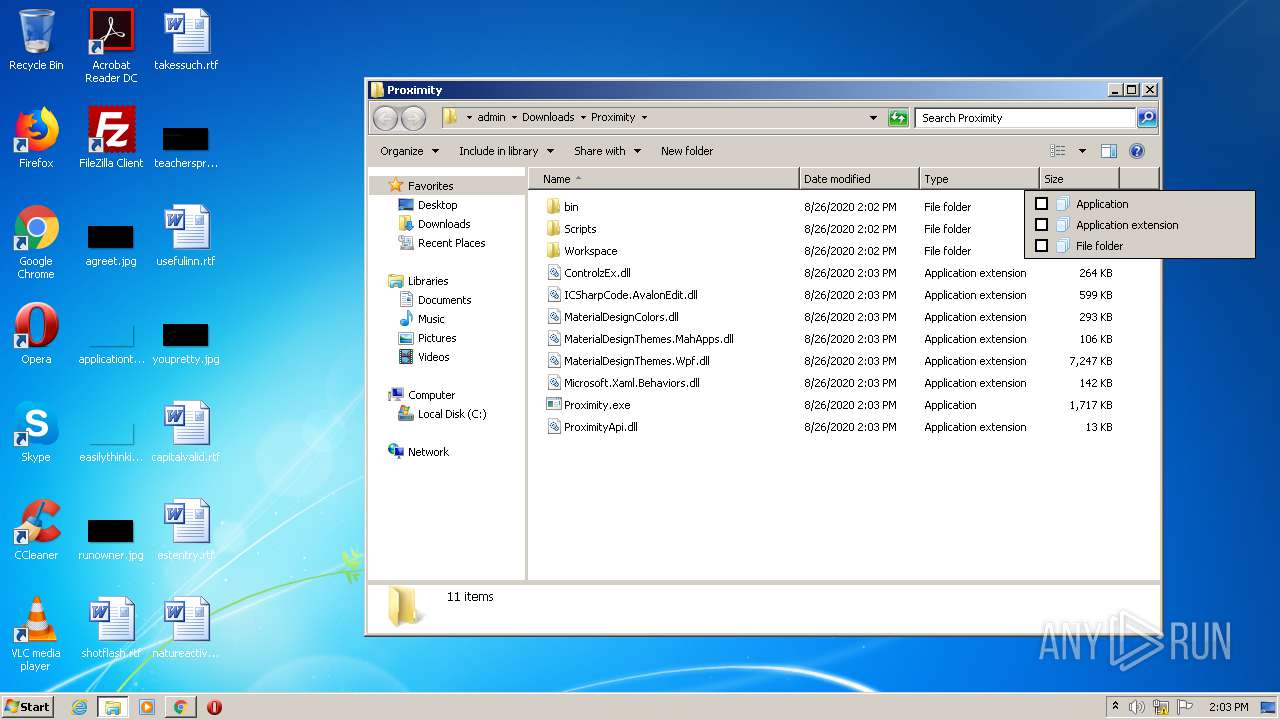This screenshot has height=720, width=1280.
Task: Click Chrome icon in the taskbar
Action: pyautogui.click(x=180, y=707)
